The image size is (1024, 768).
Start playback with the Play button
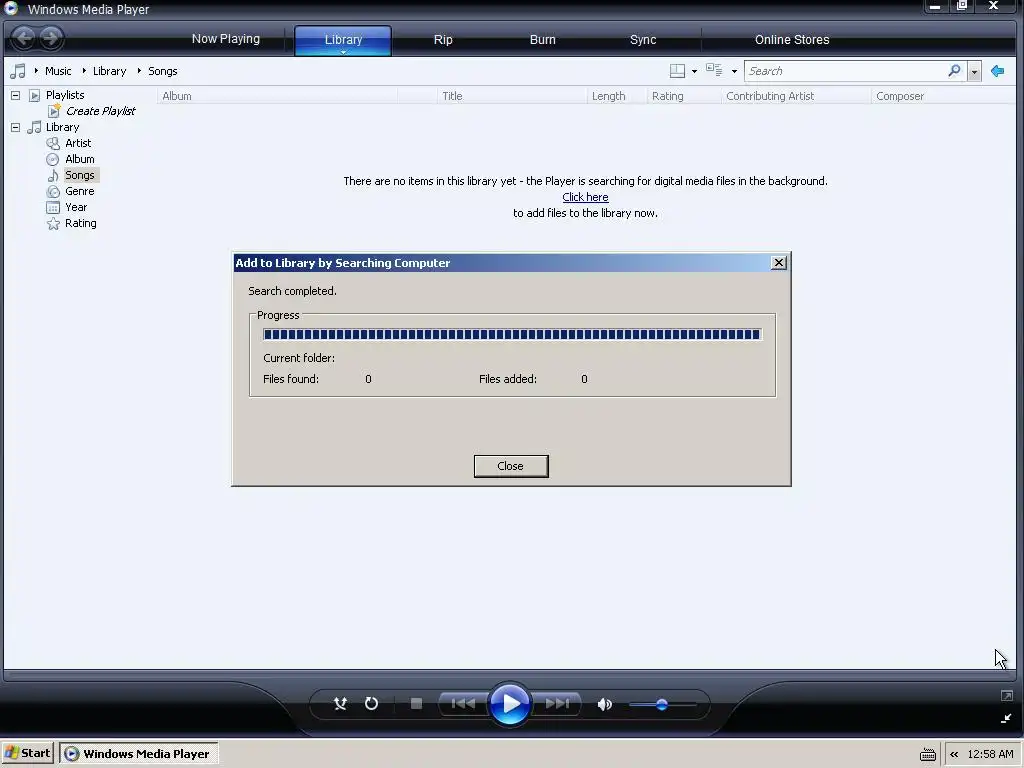(509, 704)
